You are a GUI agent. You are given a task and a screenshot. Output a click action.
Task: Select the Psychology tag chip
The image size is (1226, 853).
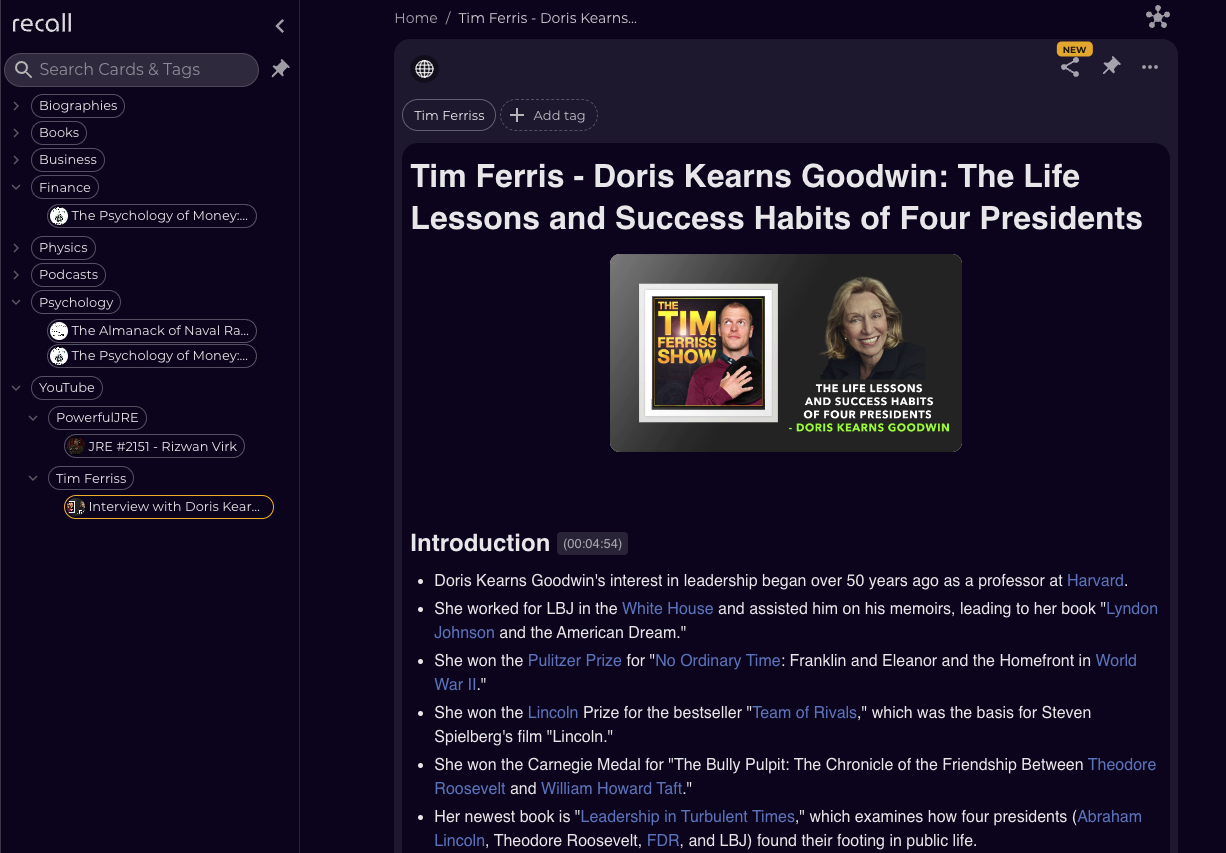click(x=76, y=302)
